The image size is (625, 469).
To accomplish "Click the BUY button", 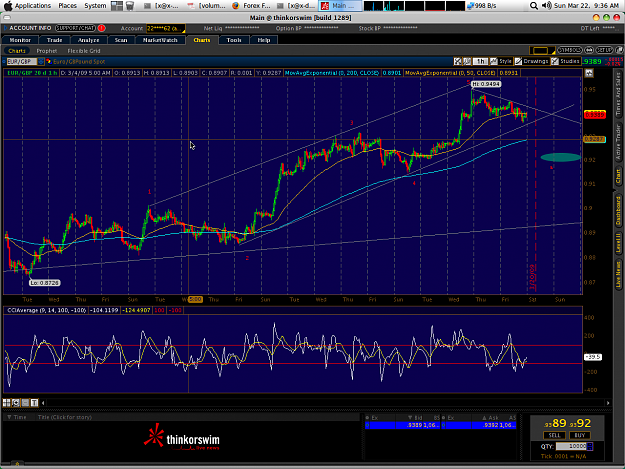I will click(x=580, y=435).
